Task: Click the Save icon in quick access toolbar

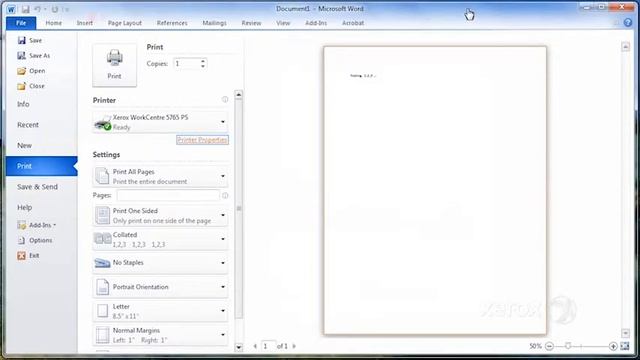Action: tap(25, 9)
